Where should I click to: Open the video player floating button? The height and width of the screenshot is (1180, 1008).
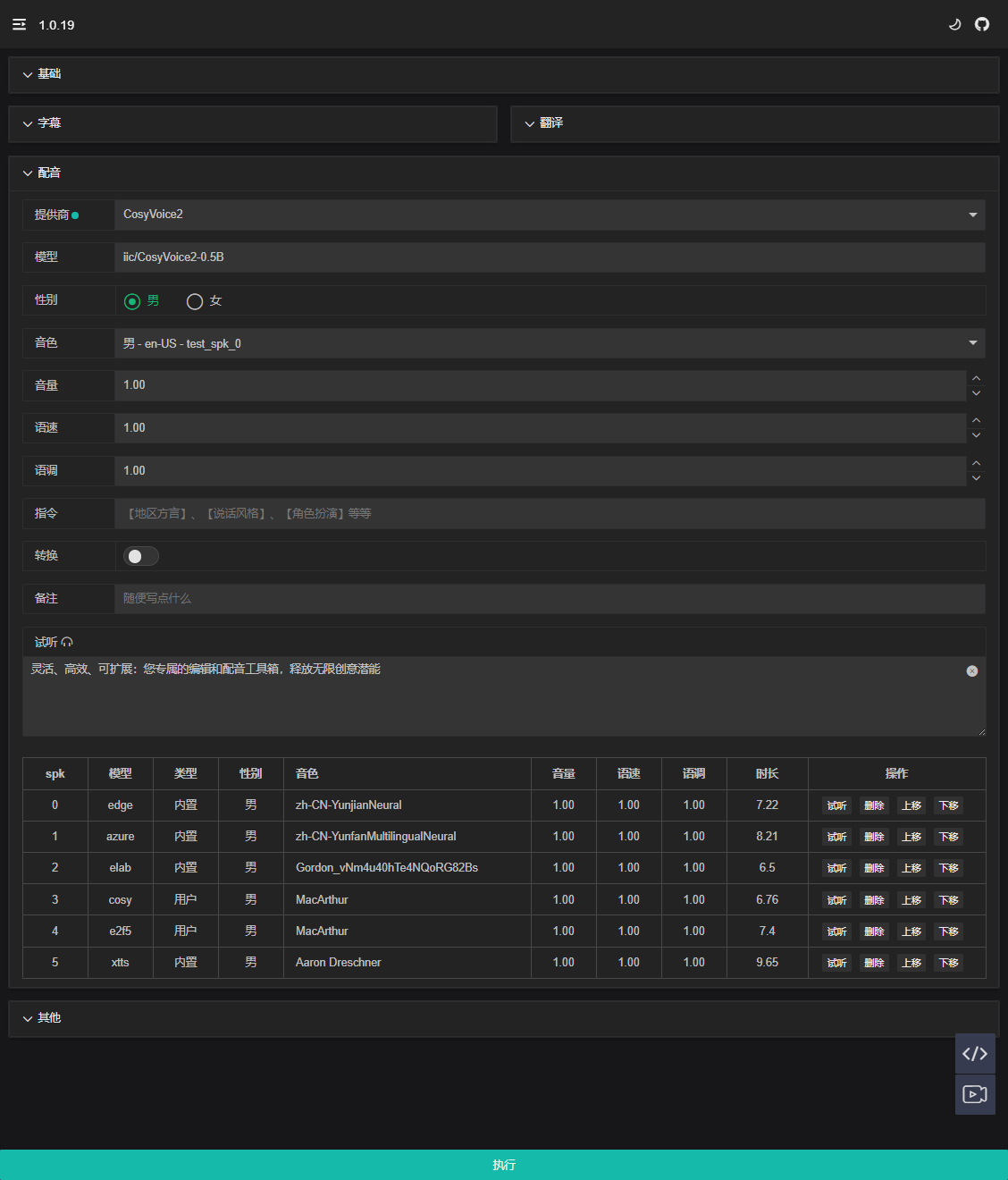click(975, 1094)
